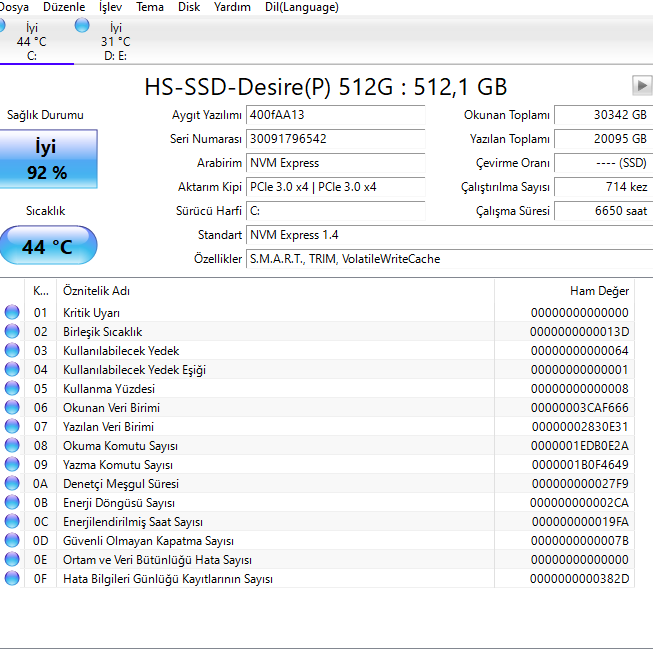Image resolution: width=653 pixels, height=650 pixels.
Task: Click the status dot for Kullanma Yüzdesi
Action: [12, 389]
